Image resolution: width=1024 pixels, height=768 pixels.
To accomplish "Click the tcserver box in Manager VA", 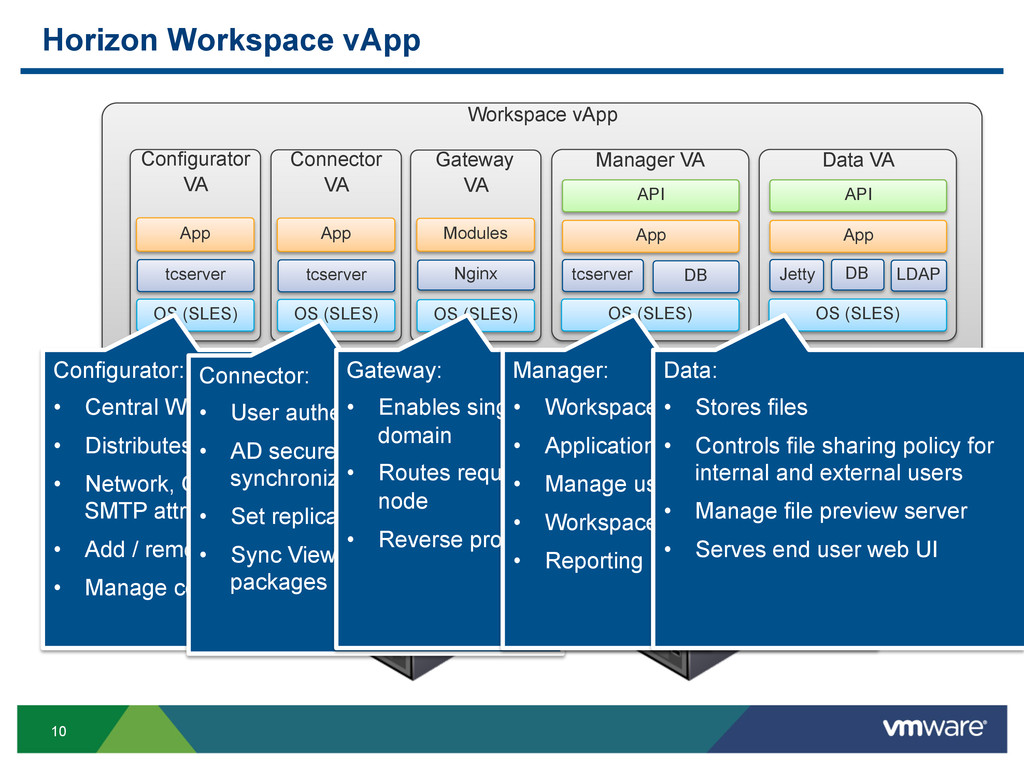I will 602,275.
